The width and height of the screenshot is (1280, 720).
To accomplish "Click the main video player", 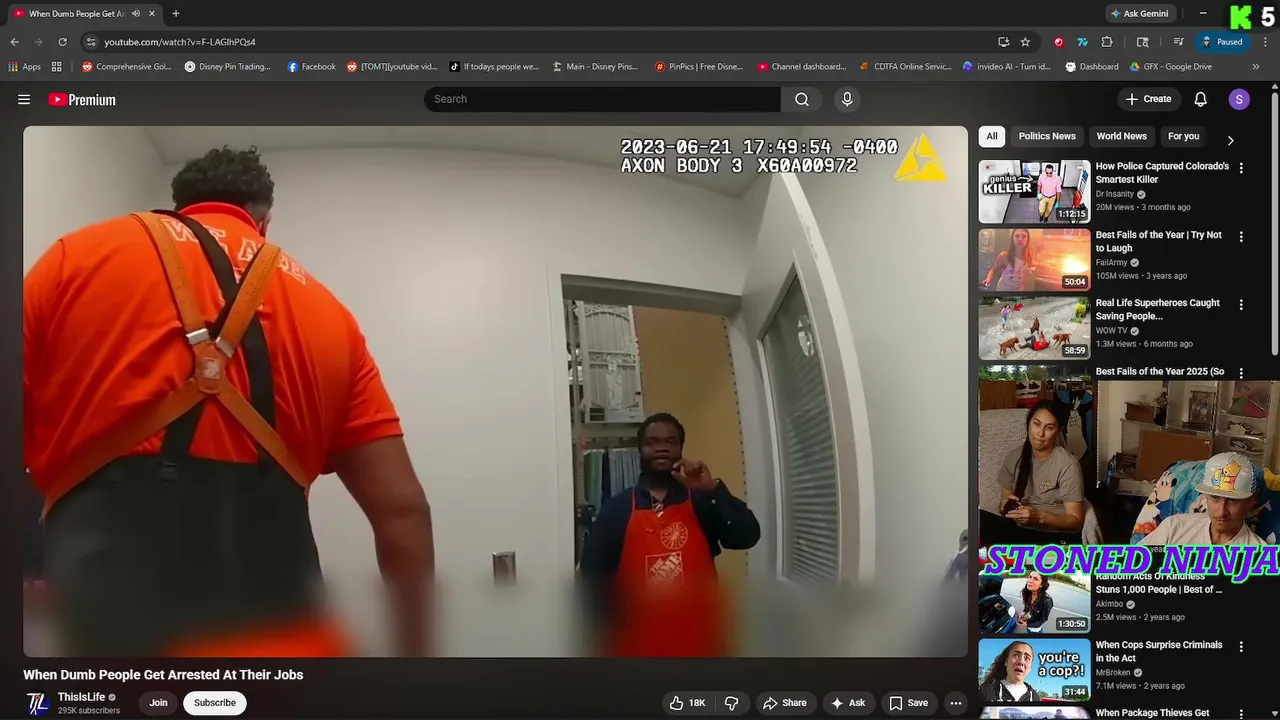I will pos(496,391).
